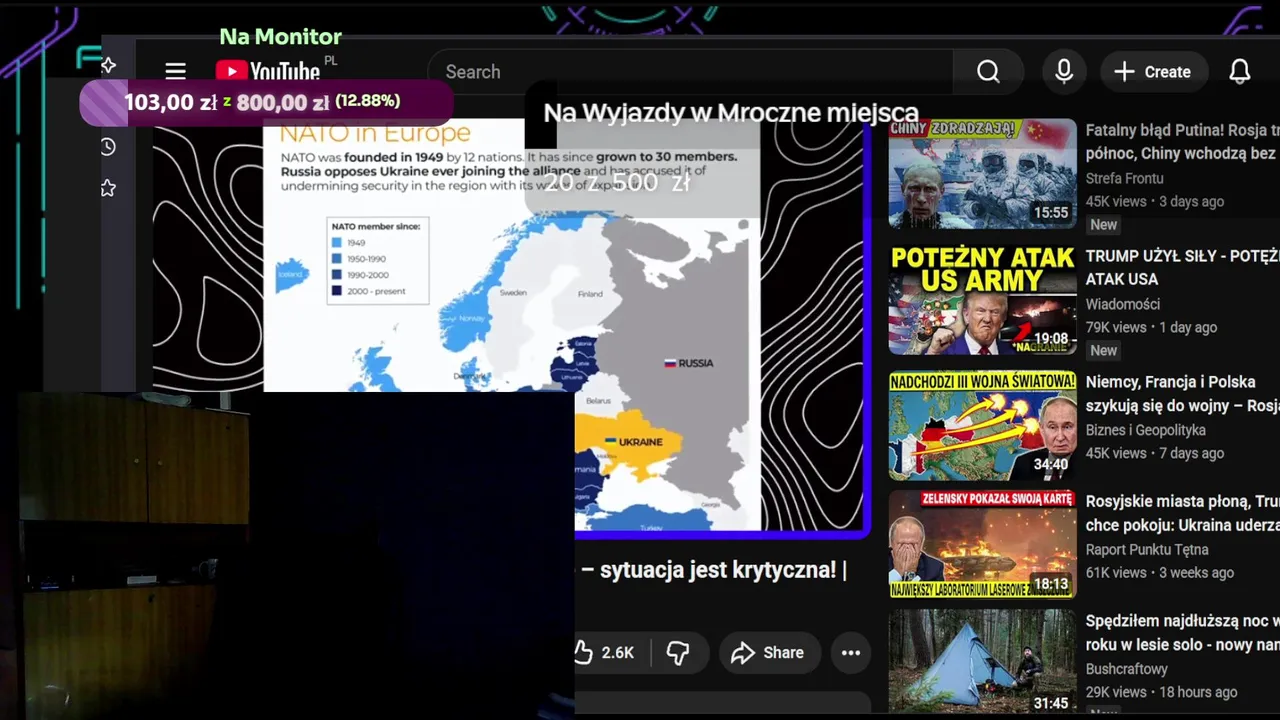Click the 'New' badge under Wiadomości
1280x720 pixels.
[x=1104, y=351]
